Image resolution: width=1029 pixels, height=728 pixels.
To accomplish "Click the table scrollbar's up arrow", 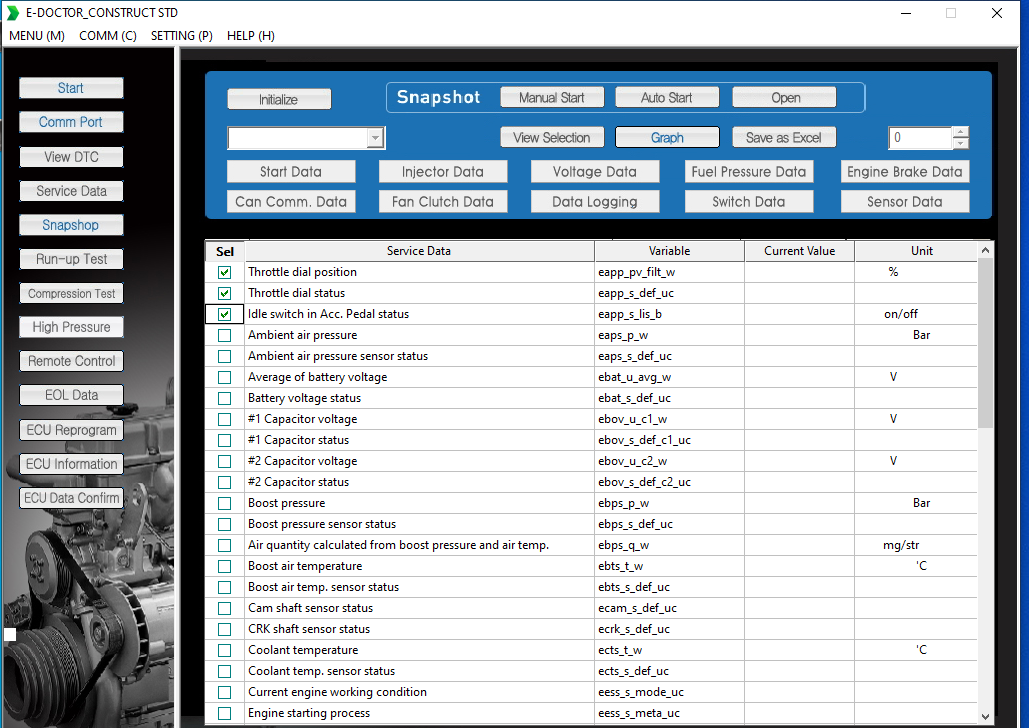I will (984, 251).
